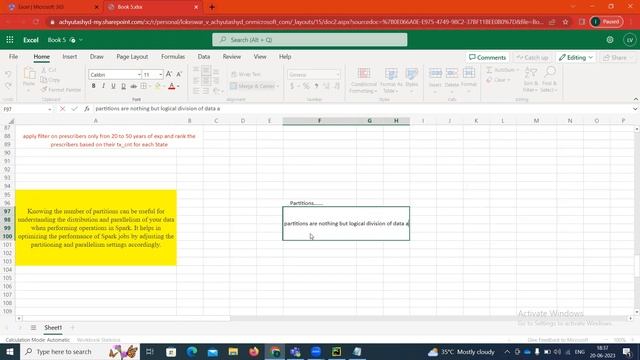
Task: Switch to the Draw tab
Action: 97,57
